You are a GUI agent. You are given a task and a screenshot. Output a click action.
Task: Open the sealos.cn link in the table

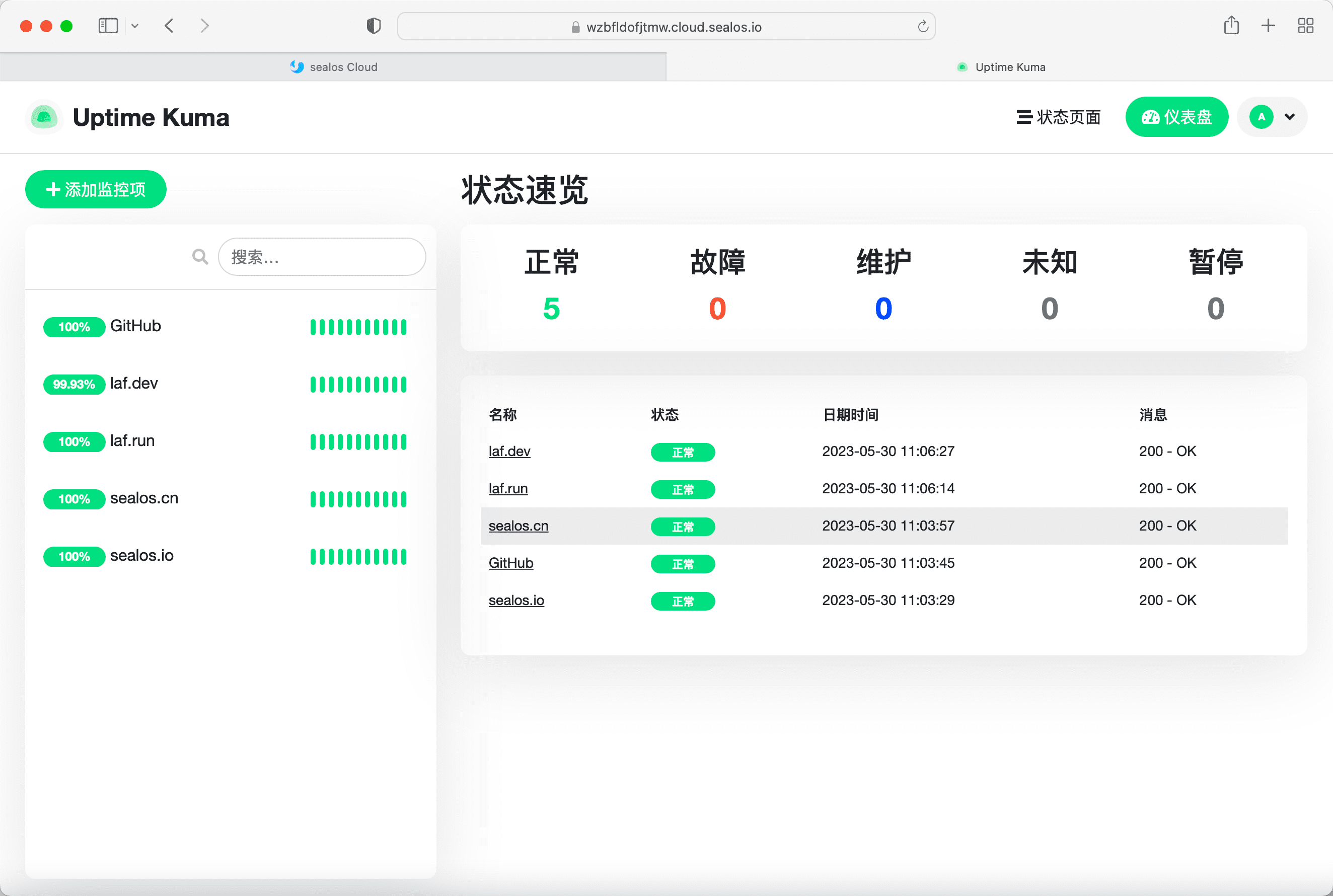tap(518, 526)
